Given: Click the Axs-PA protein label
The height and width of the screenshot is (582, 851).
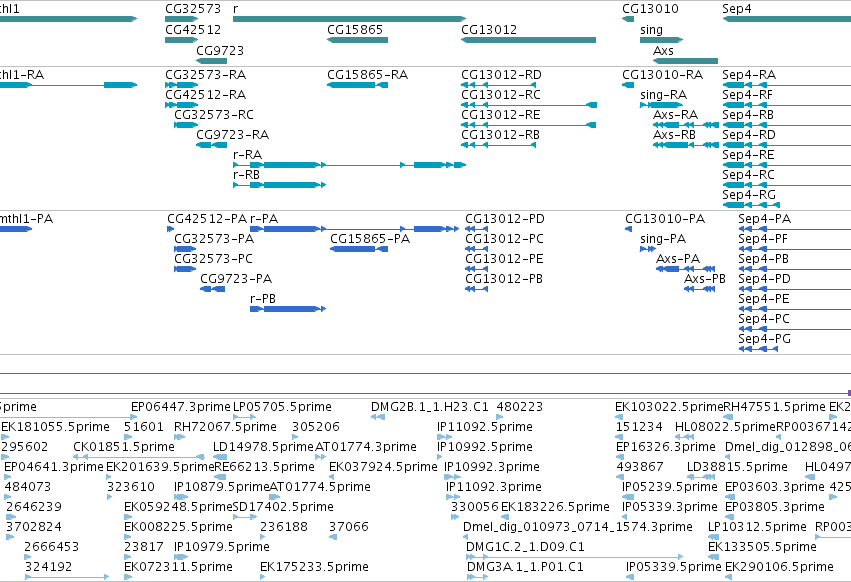Looking at the screenshot, I should pos(678,260).
